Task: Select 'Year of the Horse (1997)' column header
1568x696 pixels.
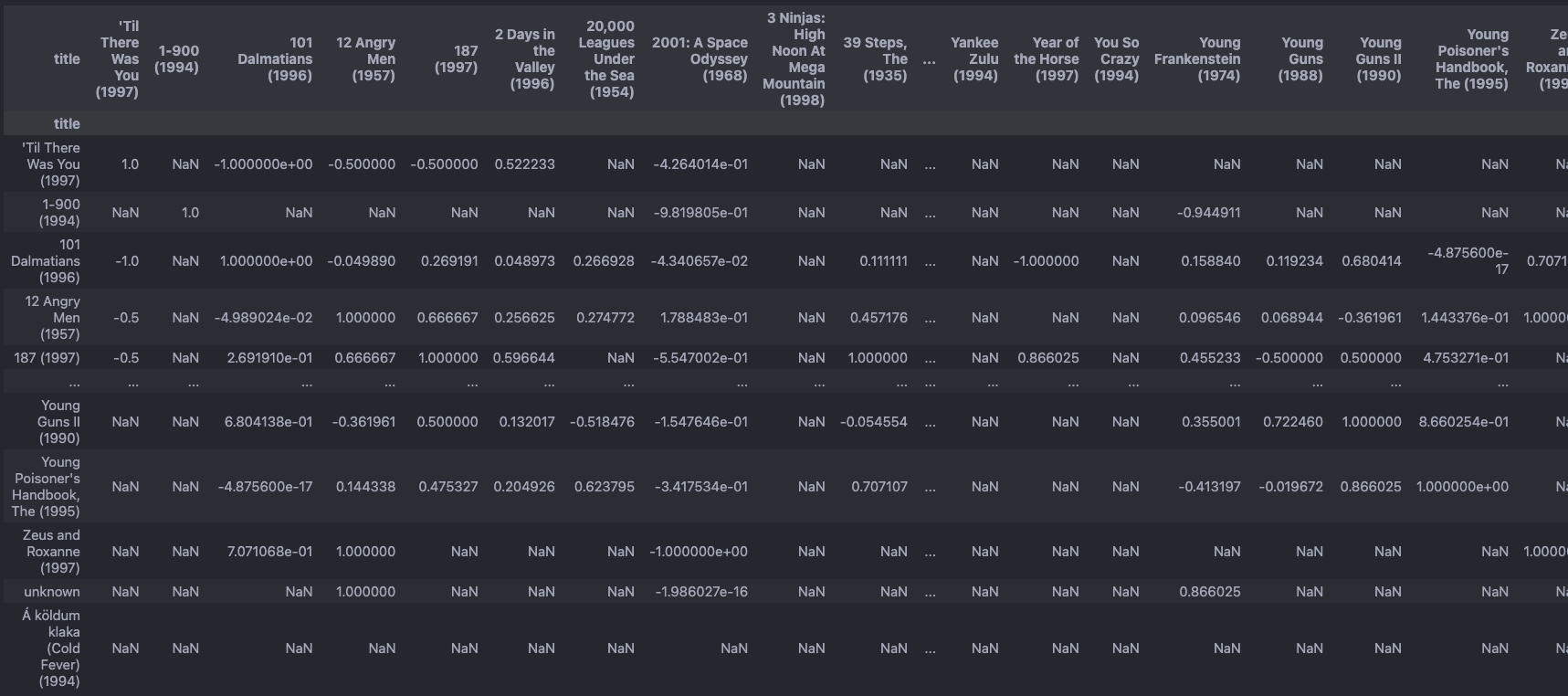Action: [1046, 59]
